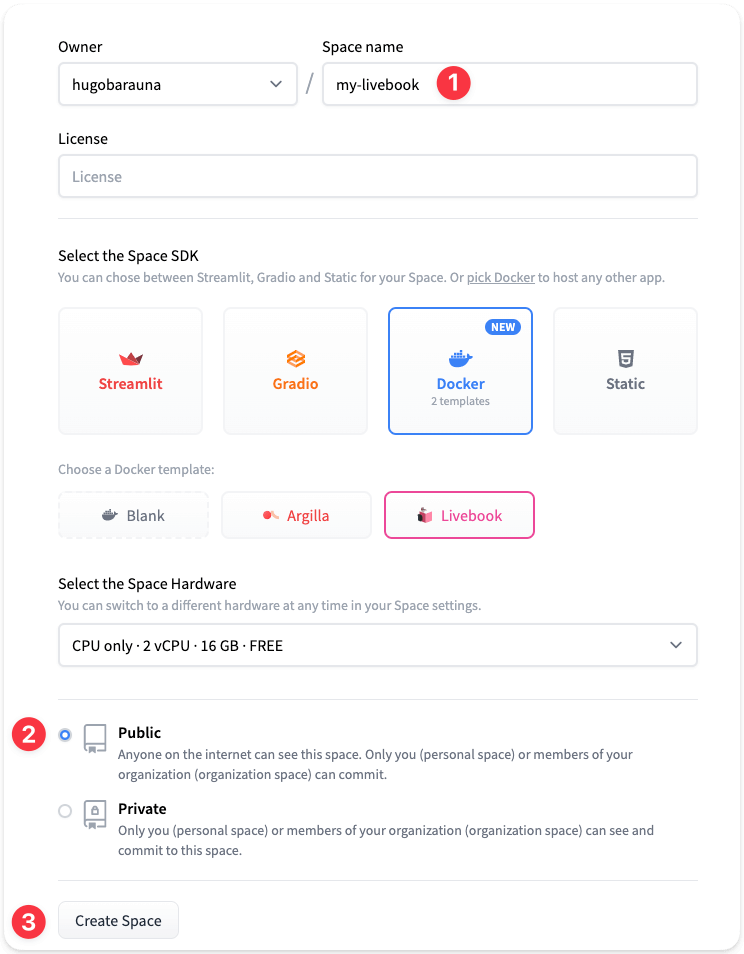Click the Blank template whale icon
This screenshot has width=744, height=954.
(110, 516)
